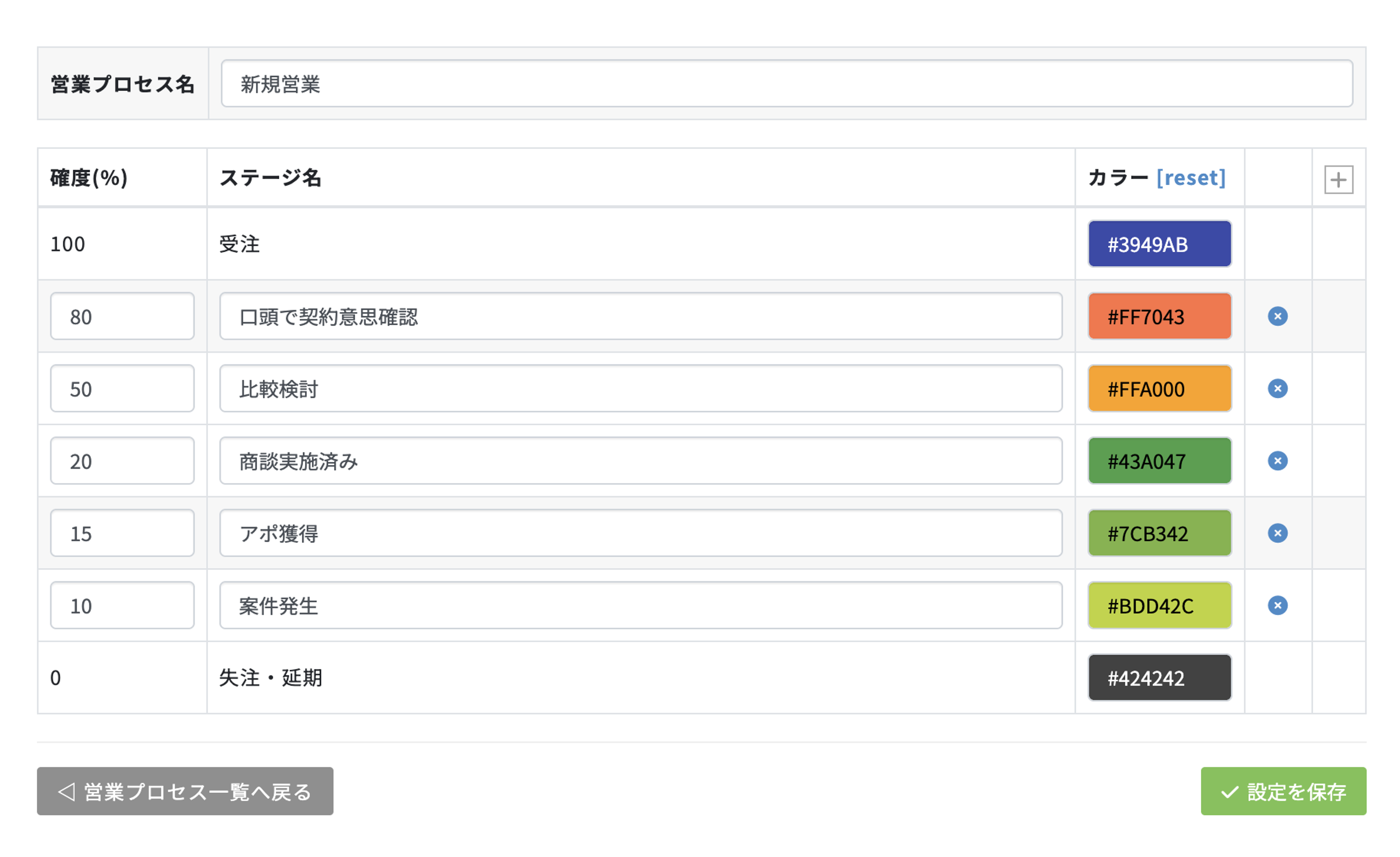Click the green #43A047 color swatch
Viewport: 1400px width, 857px height.
1159,461
